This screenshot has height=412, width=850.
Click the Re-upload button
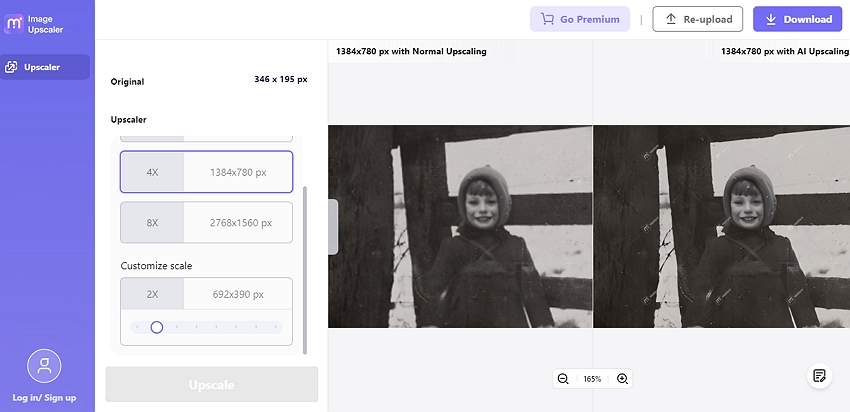[x=697, y=19]
